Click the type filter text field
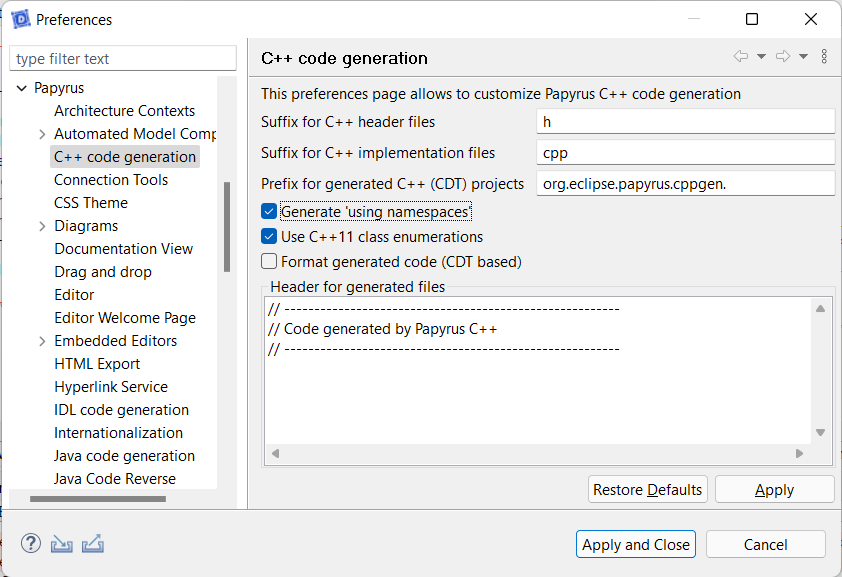842x577 pixels. coord(123,59)
